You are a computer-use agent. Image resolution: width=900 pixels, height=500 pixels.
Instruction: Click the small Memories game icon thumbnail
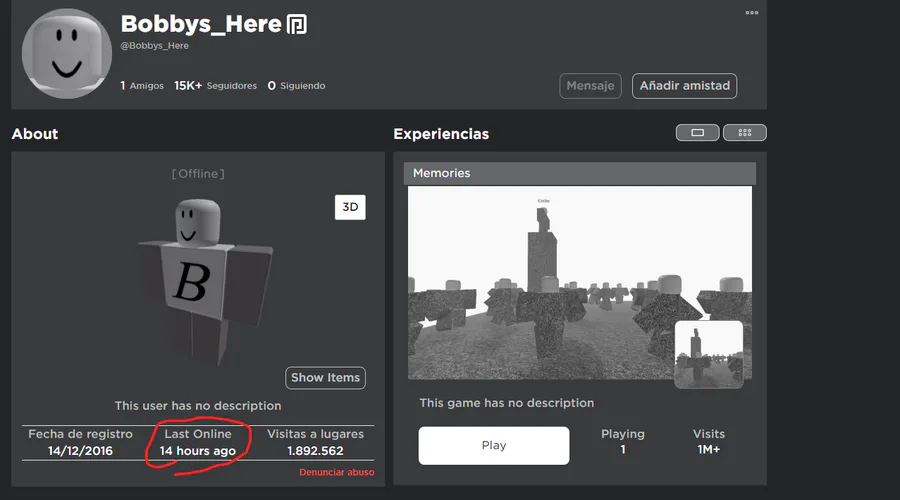[x=708, y=354]
